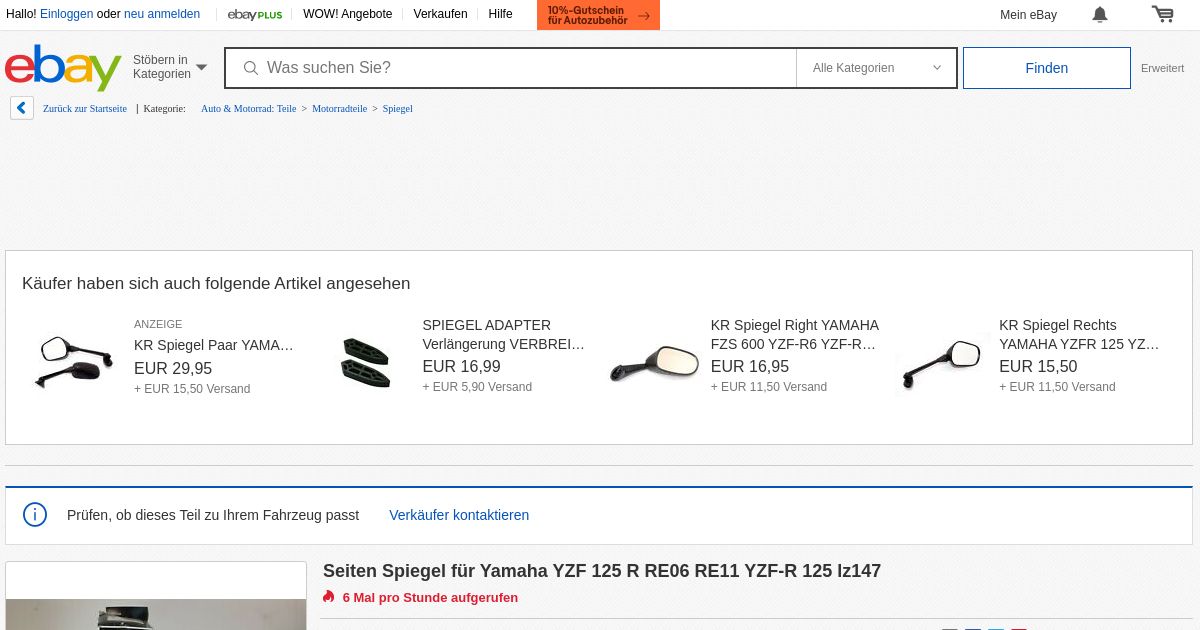Open the Motorradteile breadcrumb link
Screen dimensions: 1200x630
click(339, 108)
